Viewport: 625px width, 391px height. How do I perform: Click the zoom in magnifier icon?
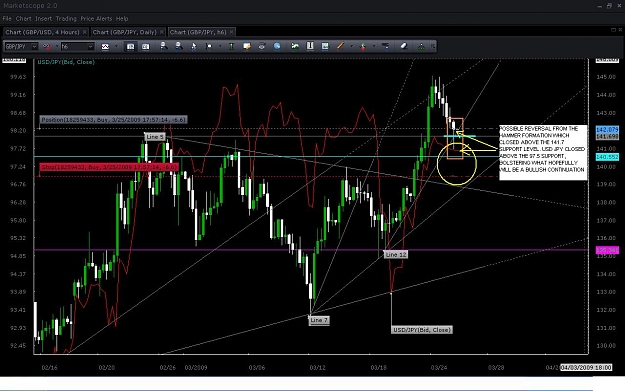163,46
